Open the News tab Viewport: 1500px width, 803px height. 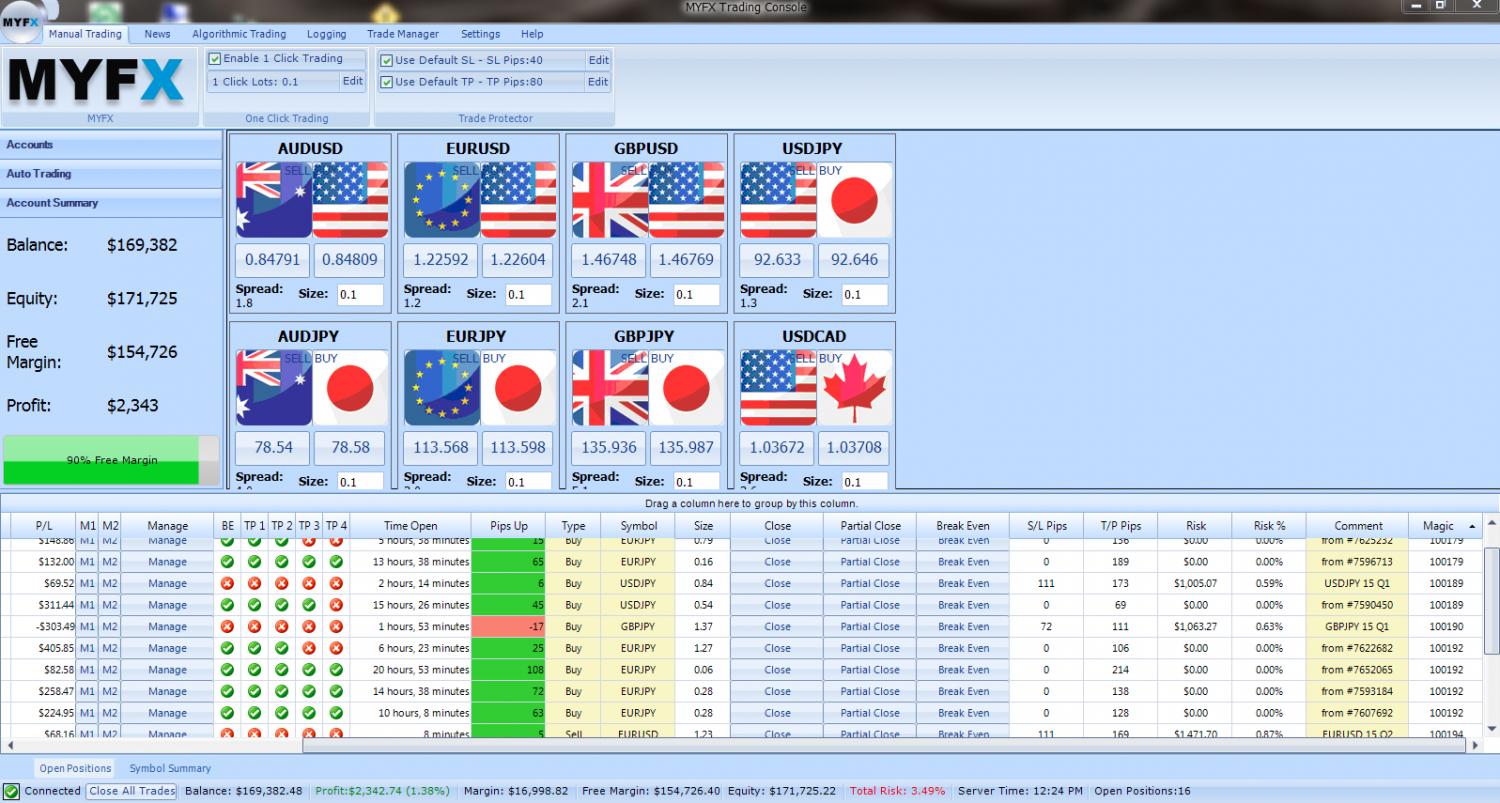(157, 34)
